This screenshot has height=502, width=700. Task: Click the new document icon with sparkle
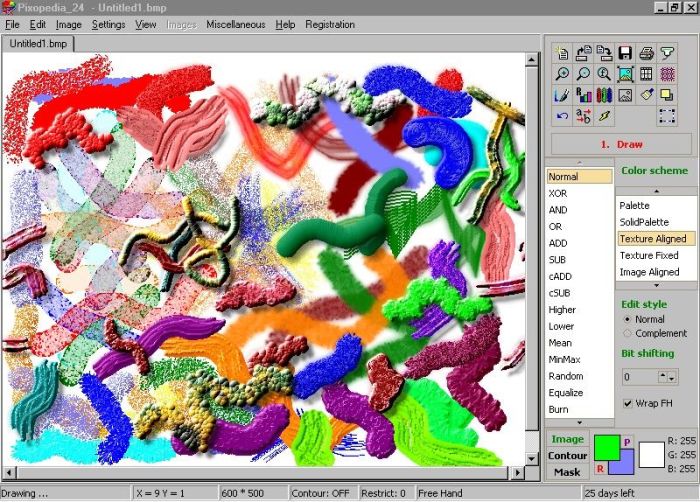(562, 53)
